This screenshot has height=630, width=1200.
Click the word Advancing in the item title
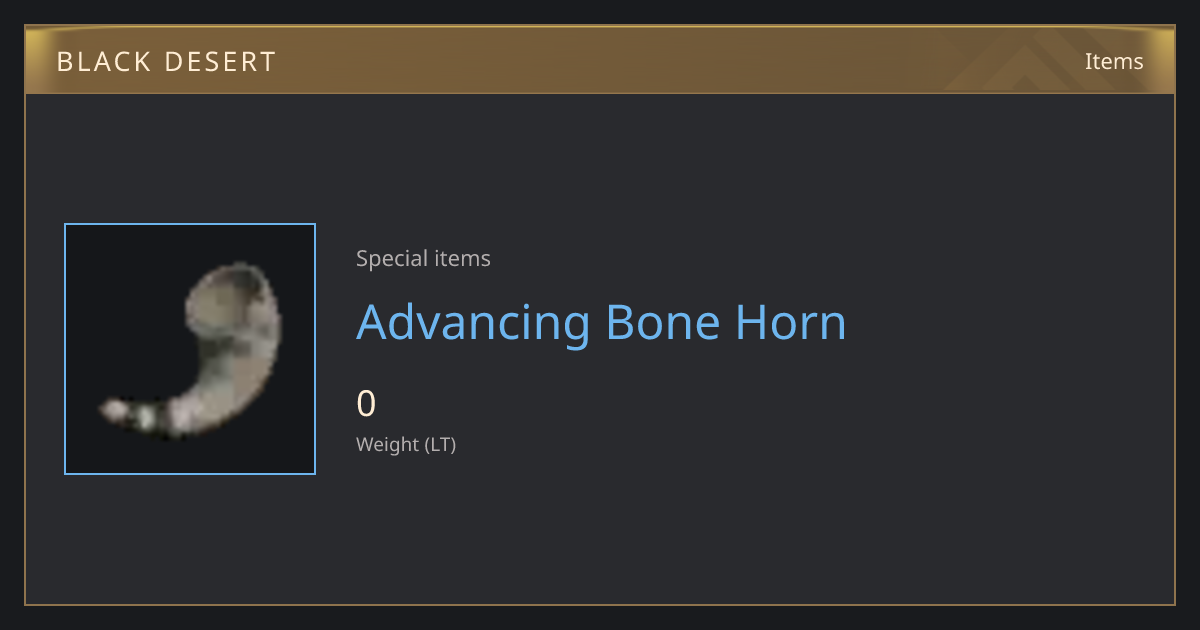pos(473,322)
